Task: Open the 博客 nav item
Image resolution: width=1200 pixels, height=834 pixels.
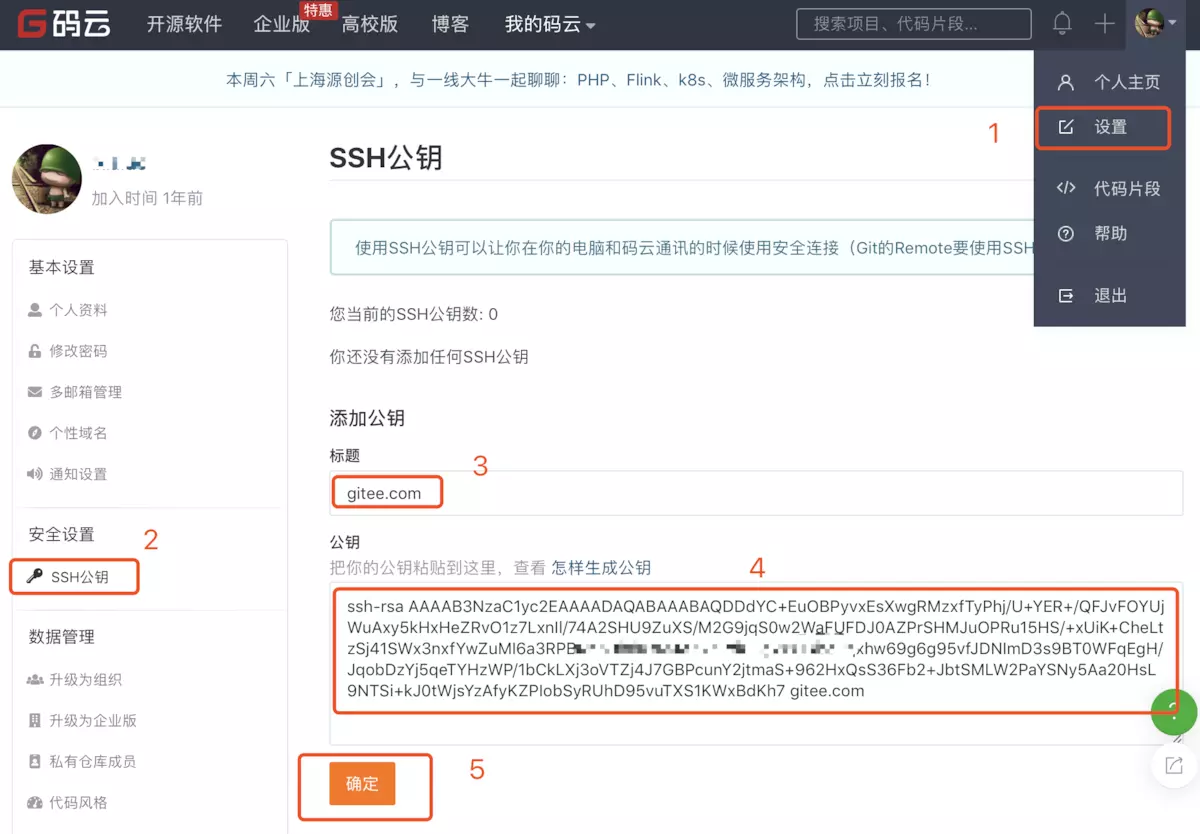Action: (450, 24)
